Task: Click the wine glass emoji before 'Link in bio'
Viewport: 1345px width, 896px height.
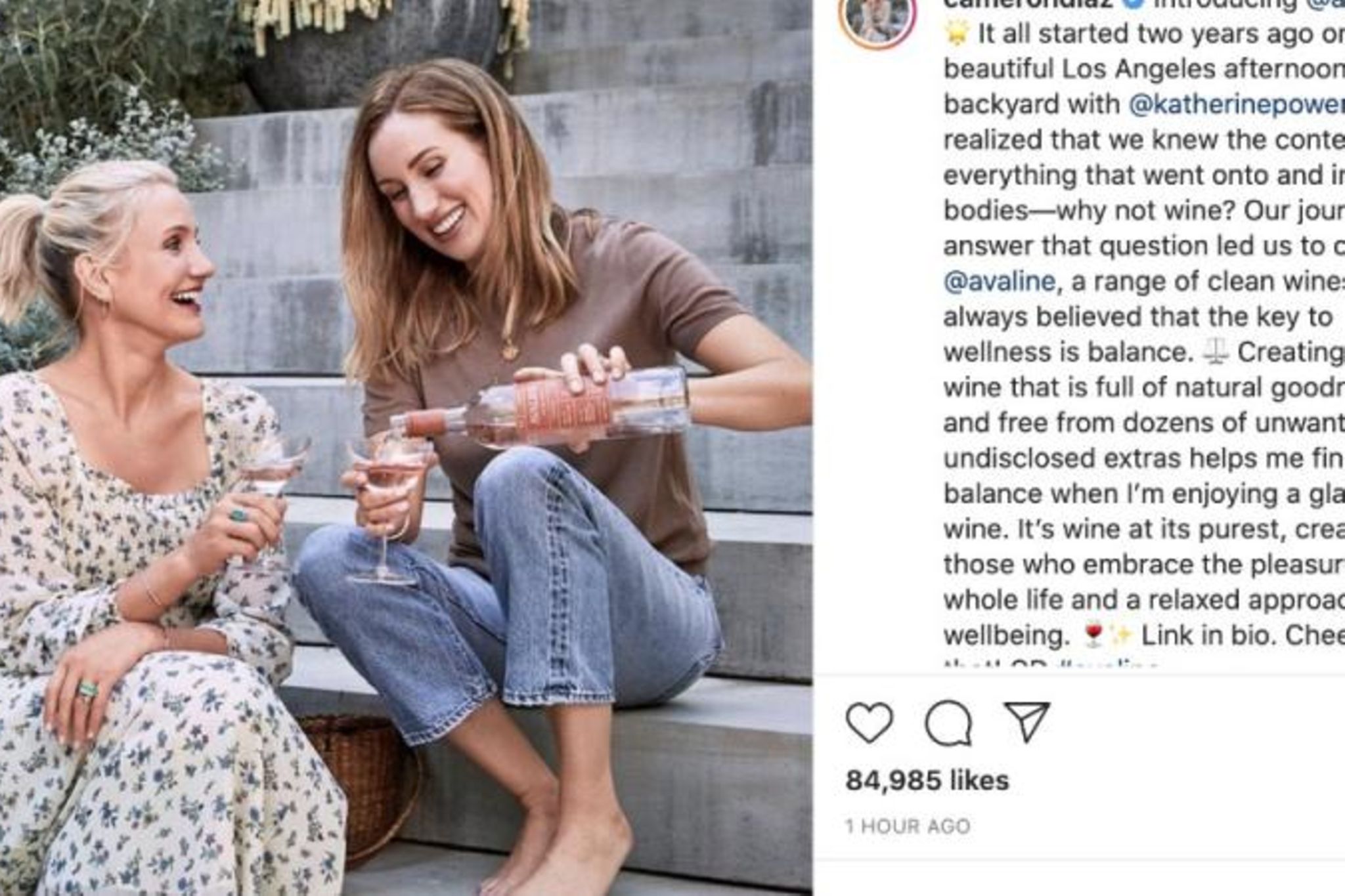Action: 1093,635
